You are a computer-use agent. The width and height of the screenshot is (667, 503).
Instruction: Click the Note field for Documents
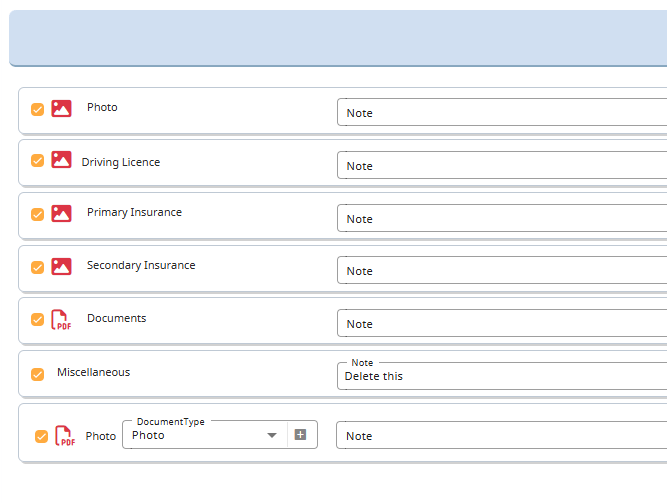[x=502, y=324]
